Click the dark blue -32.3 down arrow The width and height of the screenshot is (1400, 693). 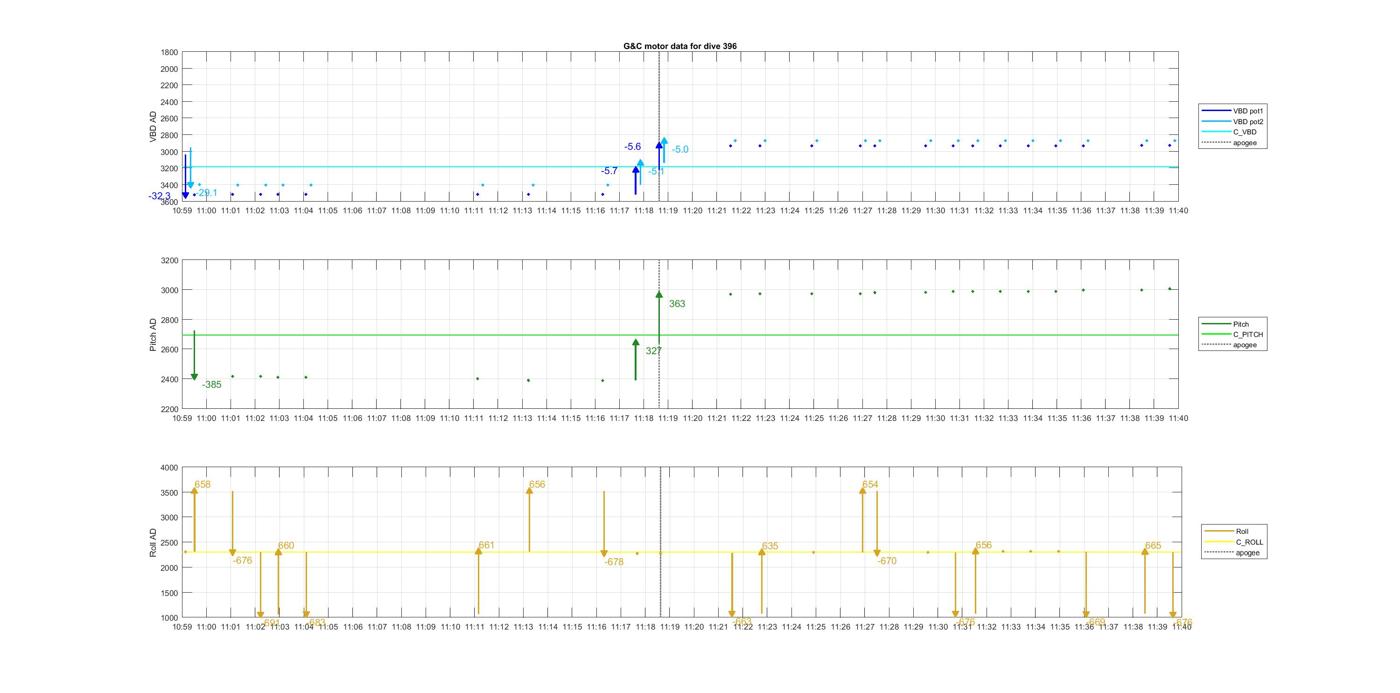coord(185,177)
